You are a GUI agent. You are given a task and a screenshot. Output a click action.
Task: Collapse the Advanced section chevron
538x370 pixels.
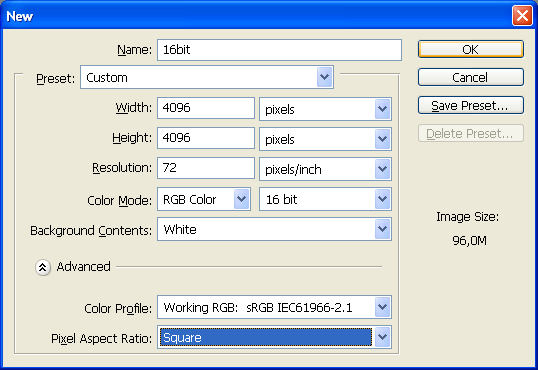pos(43,267)
